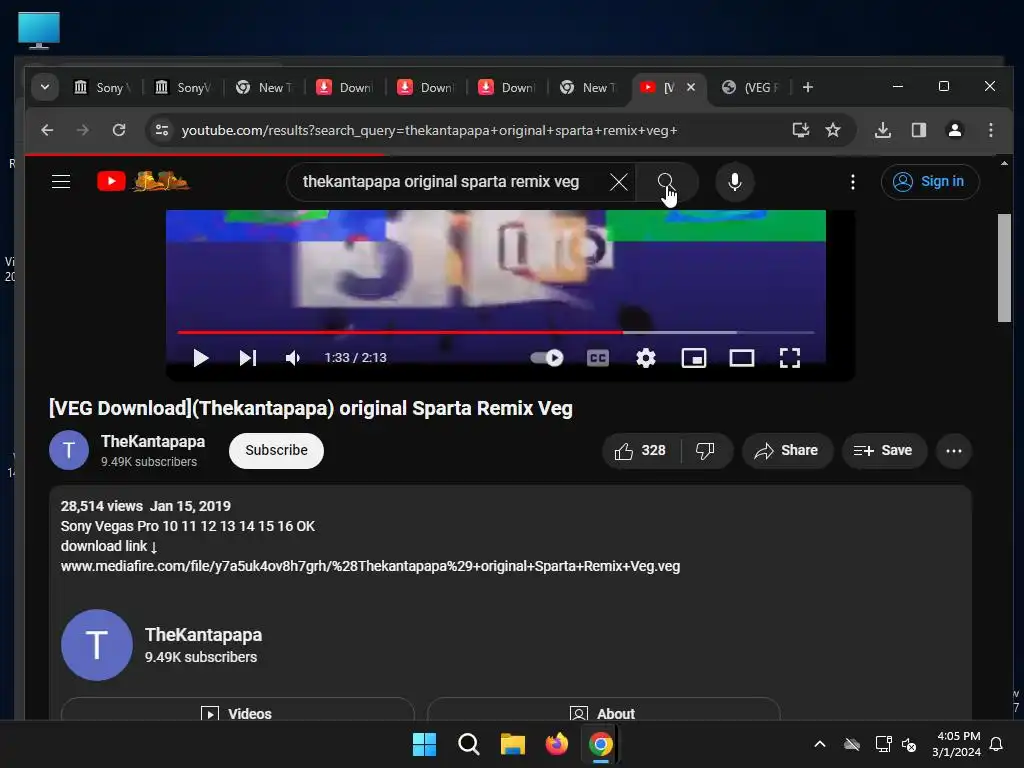Toggle the autoplay switch
Image resolution: width=1024 pixels, height=768 pixels.
tap(547, 358)
